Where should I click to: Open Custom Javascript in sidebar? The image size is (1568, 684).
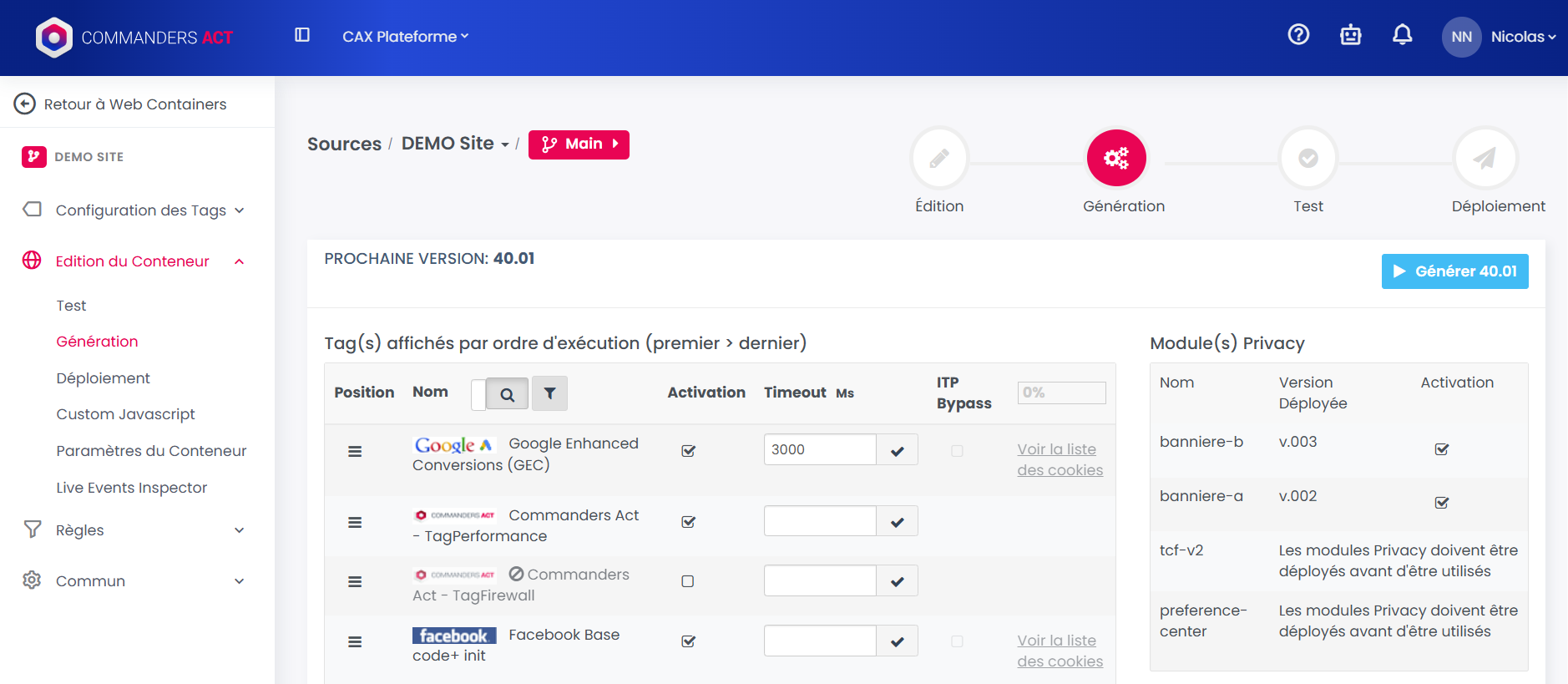125,414
